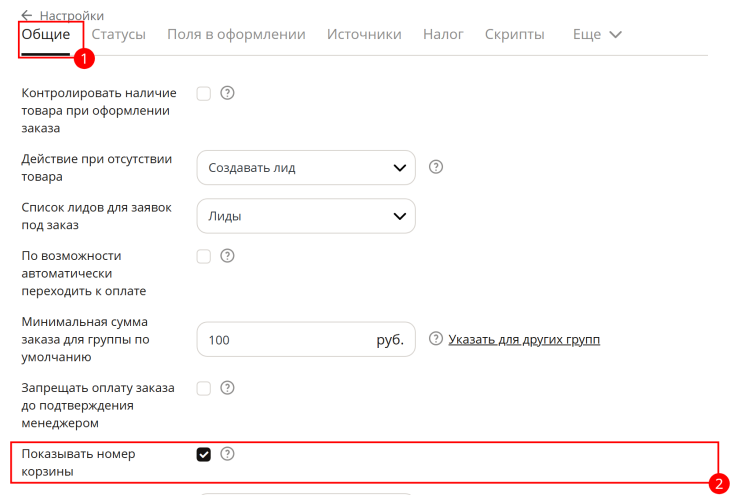Image resolution: width=740 pixels, height=504 pixels.
Task: Click the Минимальная сумма заказа label
Action: [85, 339]
